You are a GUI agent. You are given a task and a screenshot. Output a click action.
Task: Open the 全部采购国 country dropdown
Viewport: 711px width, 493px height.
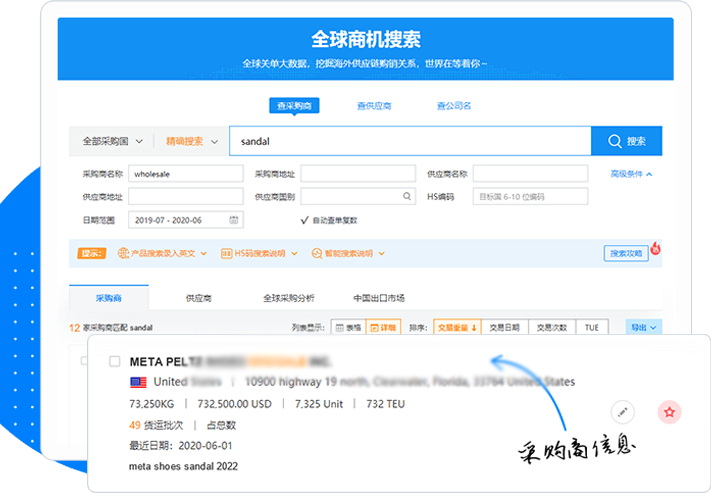click(112, 142)
